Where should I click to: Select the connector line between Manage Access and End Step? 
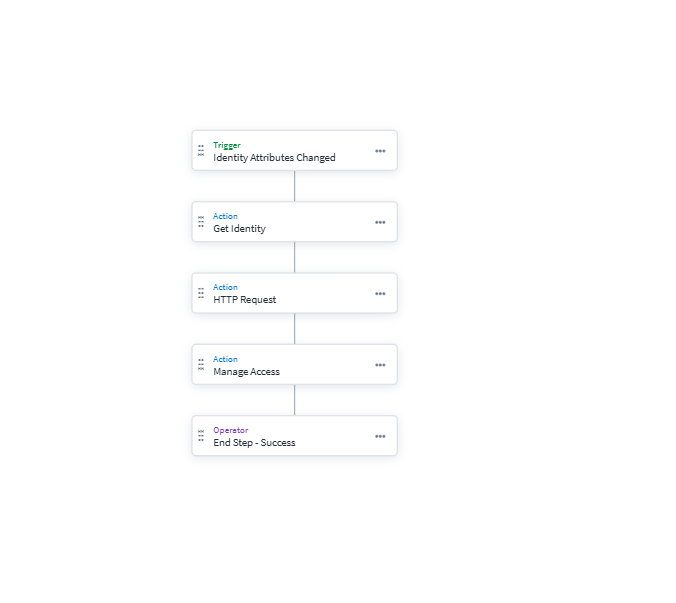click(x=294, y=400)
